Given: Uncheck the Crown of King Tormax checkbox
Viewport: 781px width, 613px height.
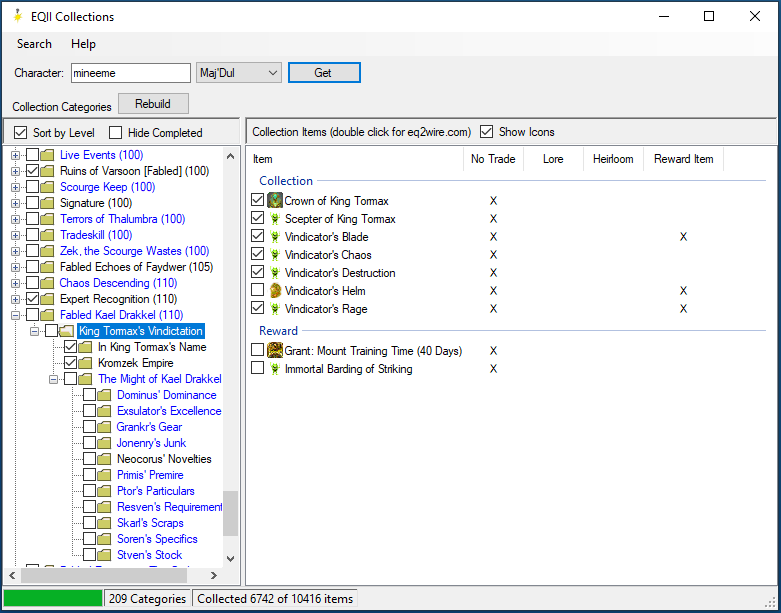Looking at the screenshot, I should [258, 200].
